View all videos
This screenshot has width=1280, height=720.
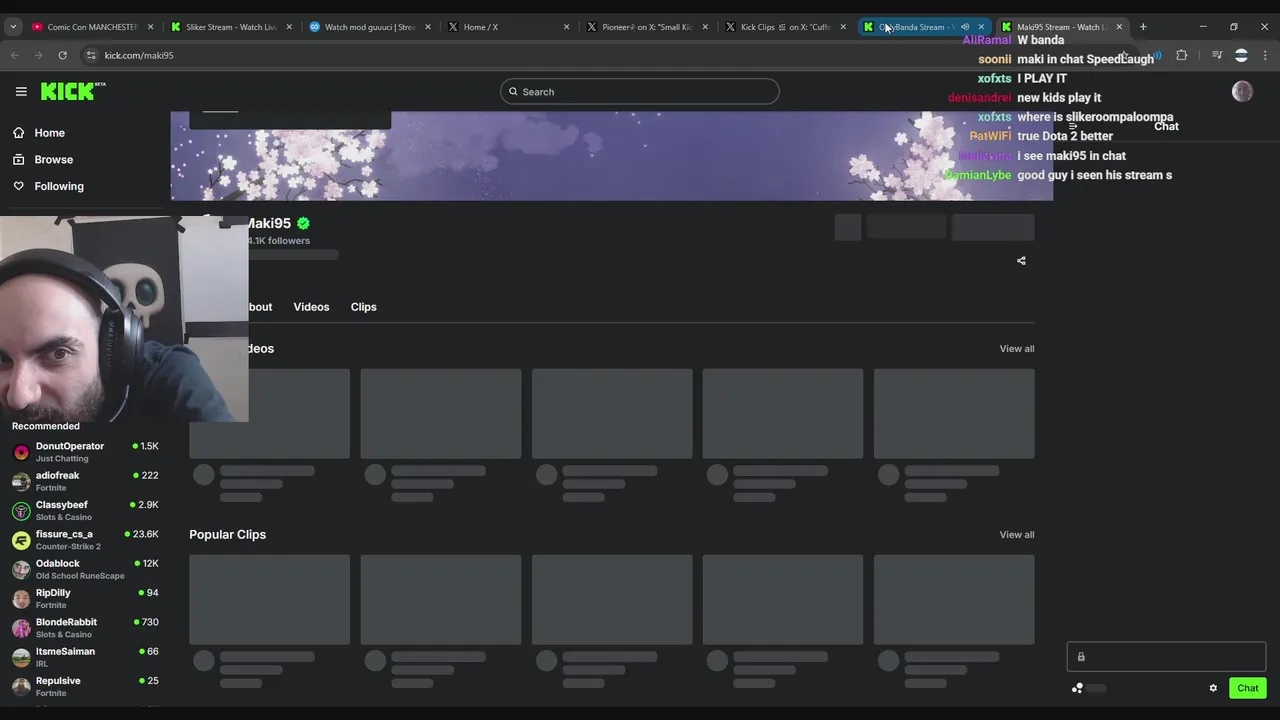pos(1017,349)
